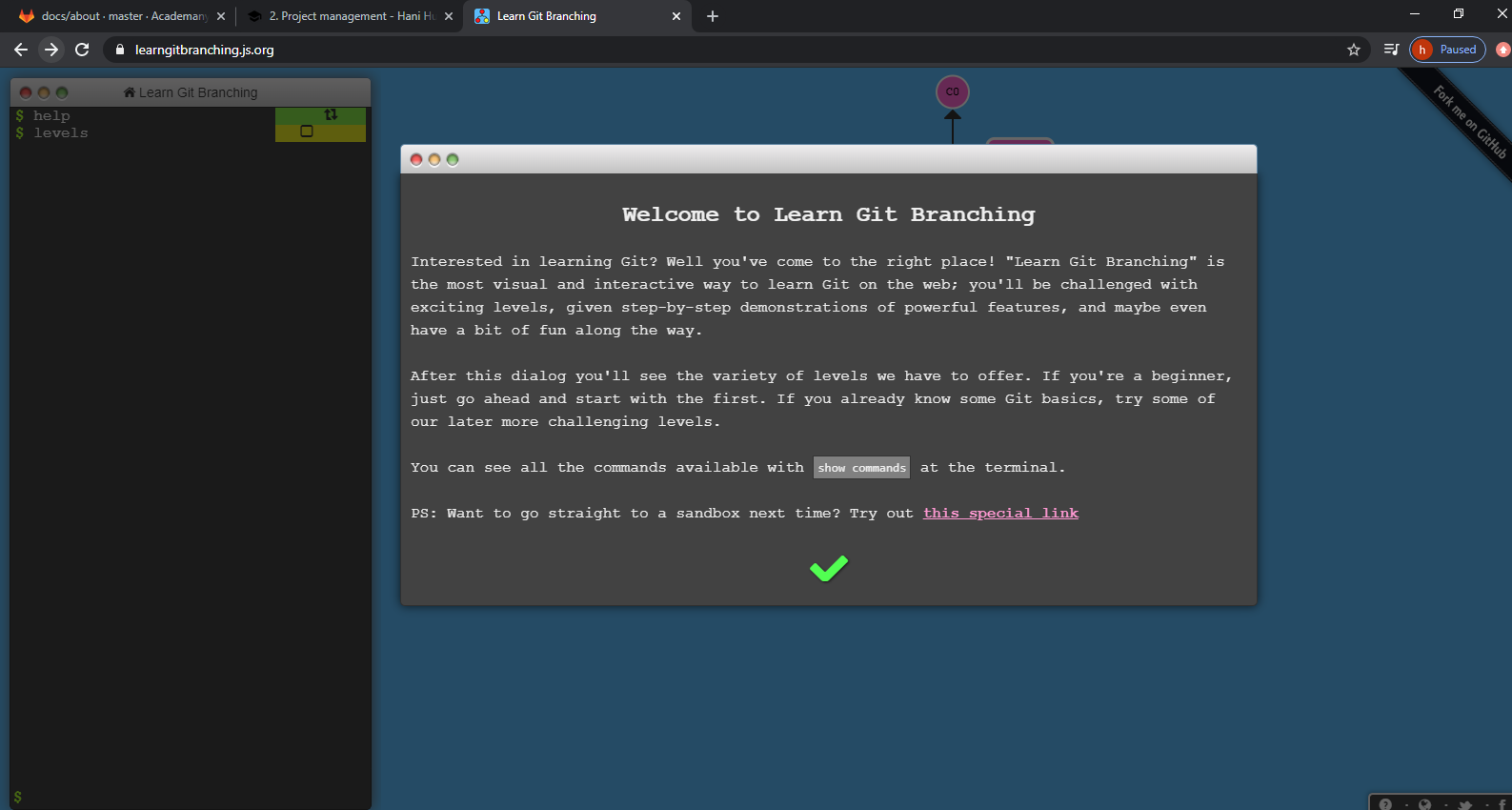
Task: Click the swap arrows icon in green bar
Action: click(331, 114)
